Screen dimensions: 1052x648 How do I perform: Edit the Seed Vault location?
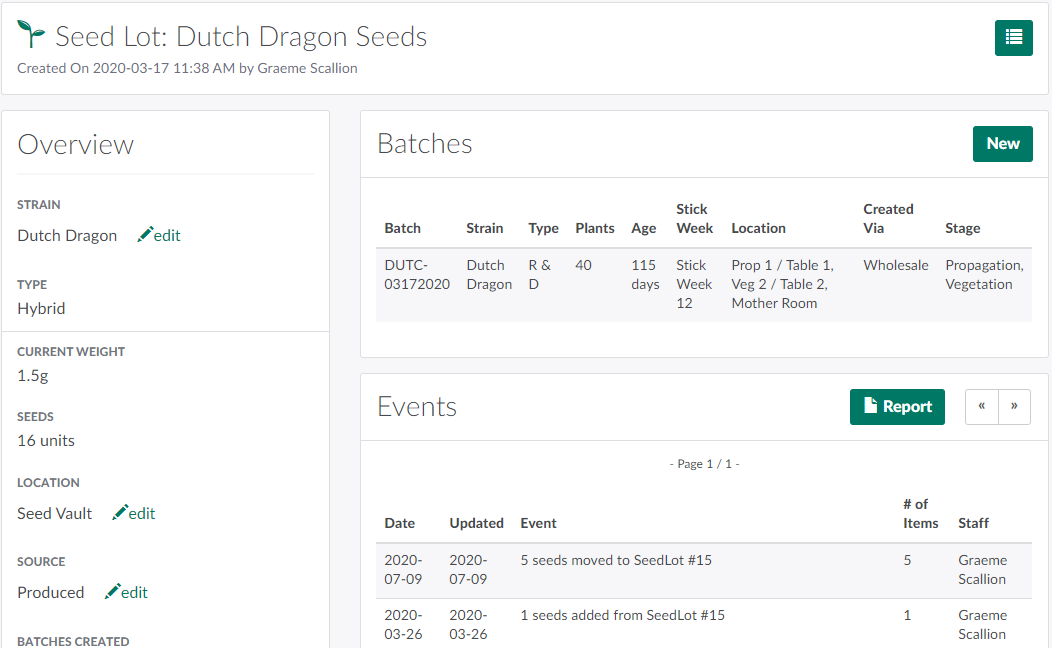click(x=134, y=513)
